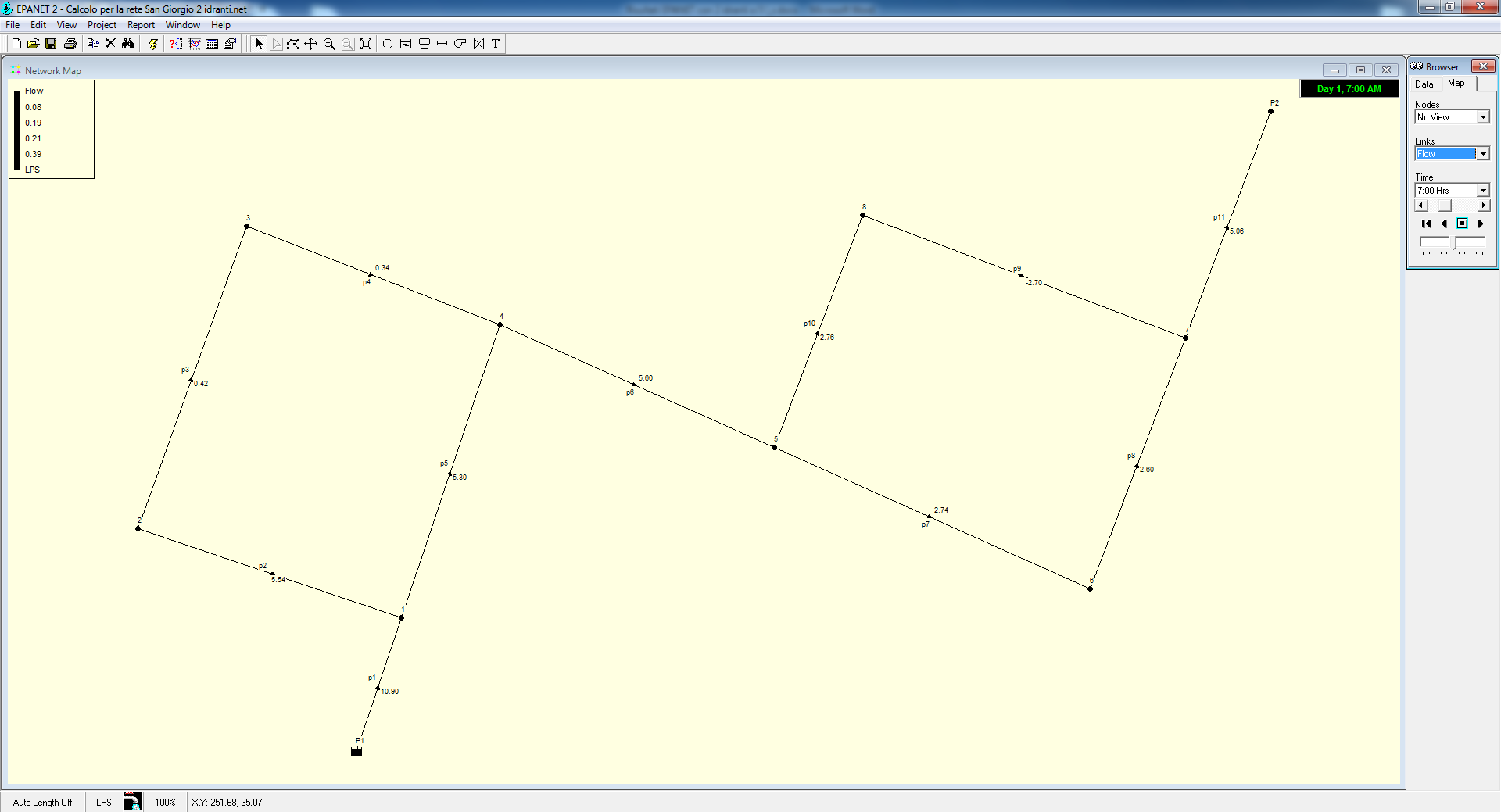Show the full extent of the map
1501x812 pixels.
(x=365, y=44)
